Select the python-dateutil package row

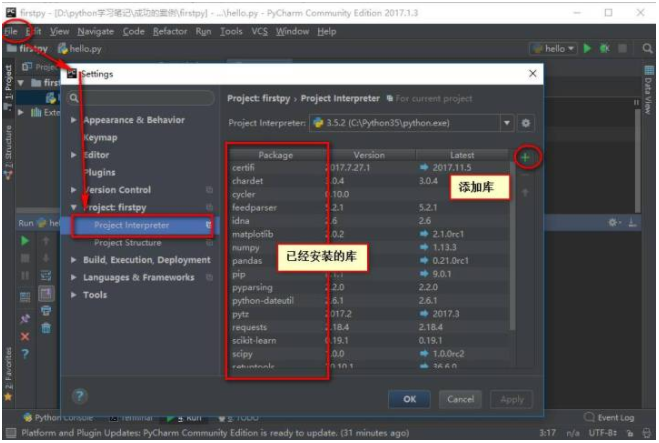(369, 301)
